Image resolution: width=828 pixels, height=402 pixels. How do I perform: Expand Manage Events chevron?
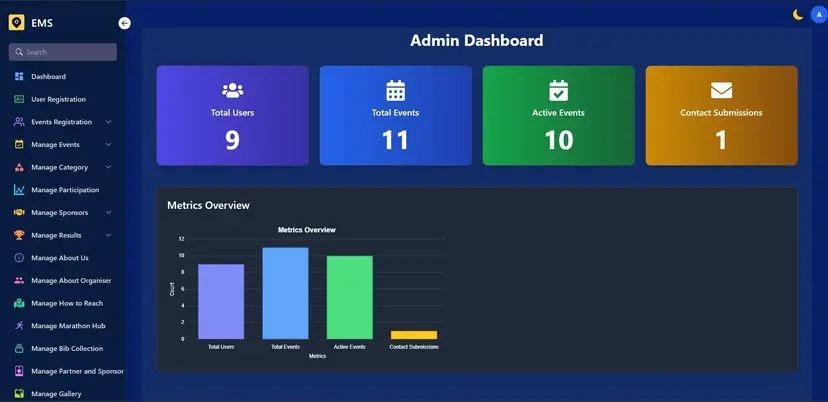click(108, 145)
